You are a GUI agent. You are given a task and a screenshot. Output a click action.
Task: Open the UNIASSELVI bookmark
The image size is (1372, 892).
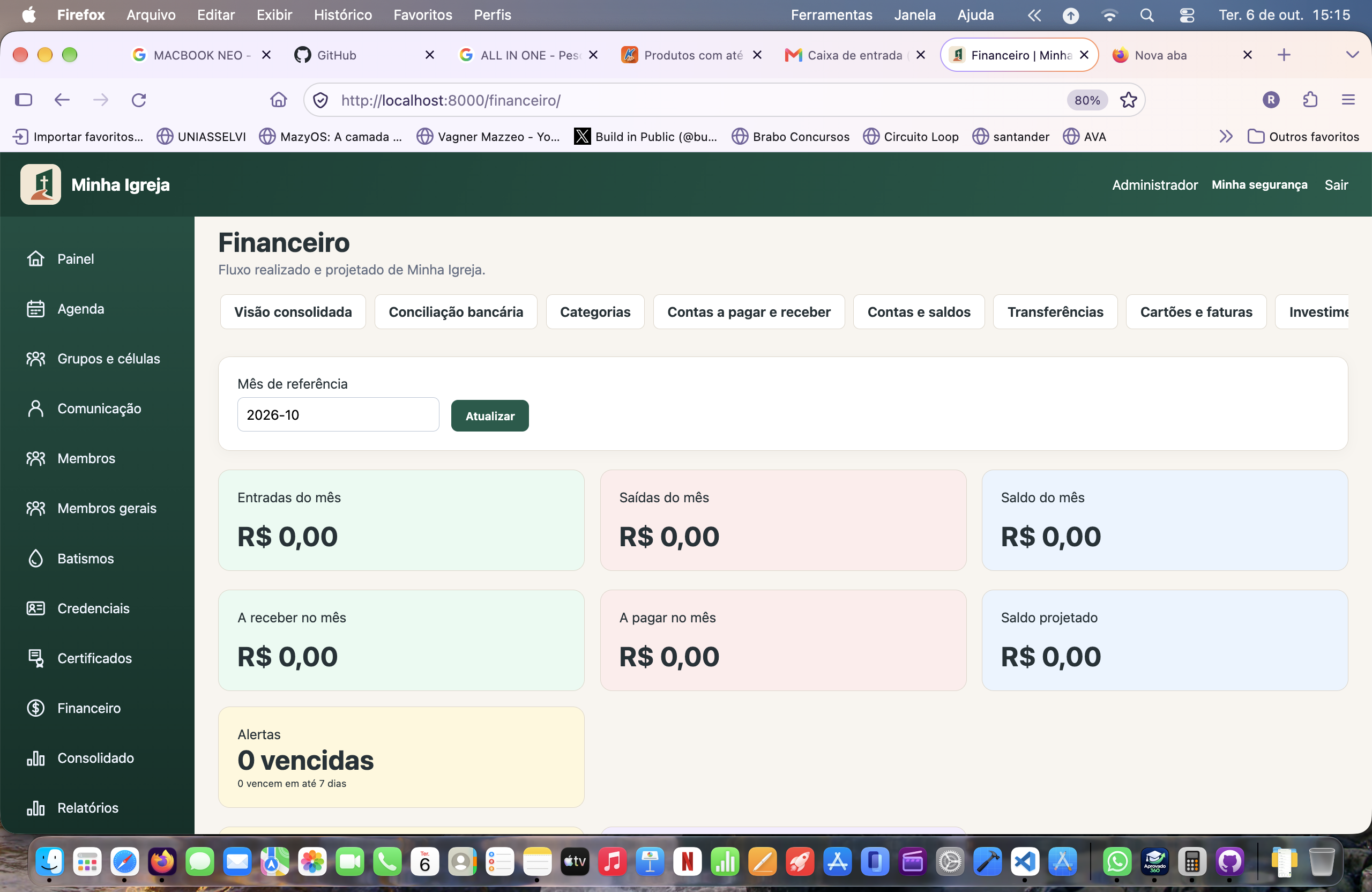201,137
